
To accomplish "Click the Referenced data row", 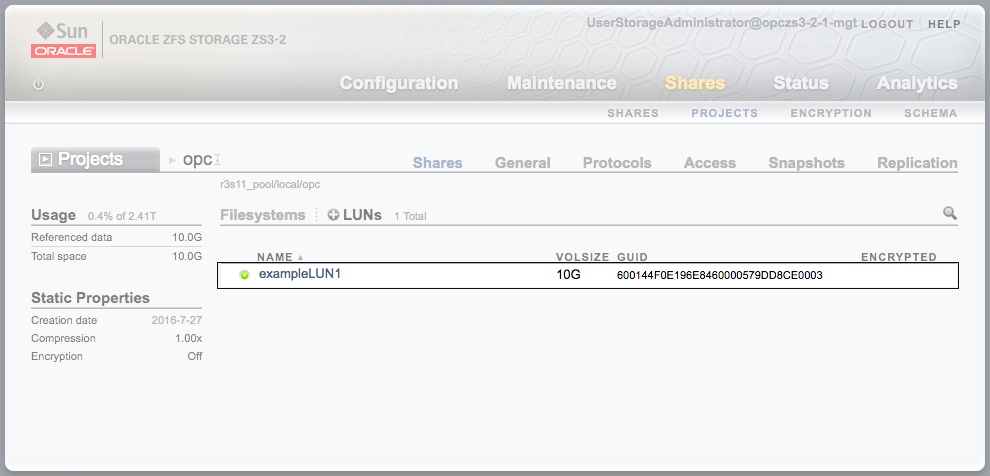I will pyautogui.click(x=116, y=237).
